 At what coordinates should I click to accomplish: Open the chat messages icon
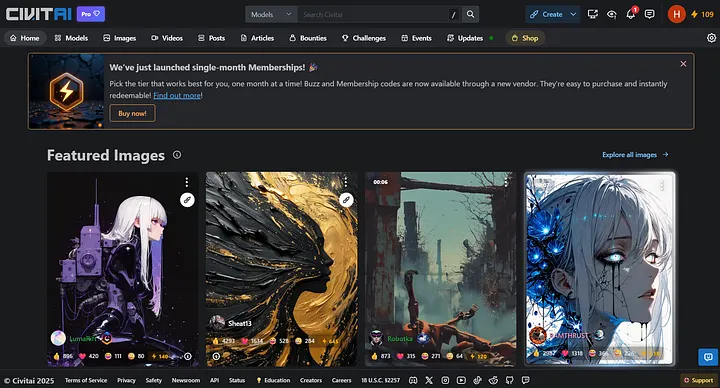pyautogui.click(x=649, y=14)
